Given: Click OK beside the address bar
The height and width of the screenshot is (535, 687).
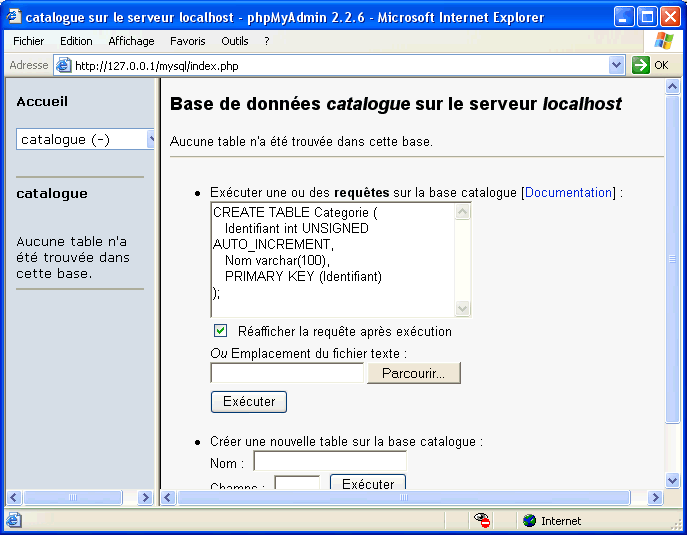Looking at the screenshot, I should (x=661, y=65).
